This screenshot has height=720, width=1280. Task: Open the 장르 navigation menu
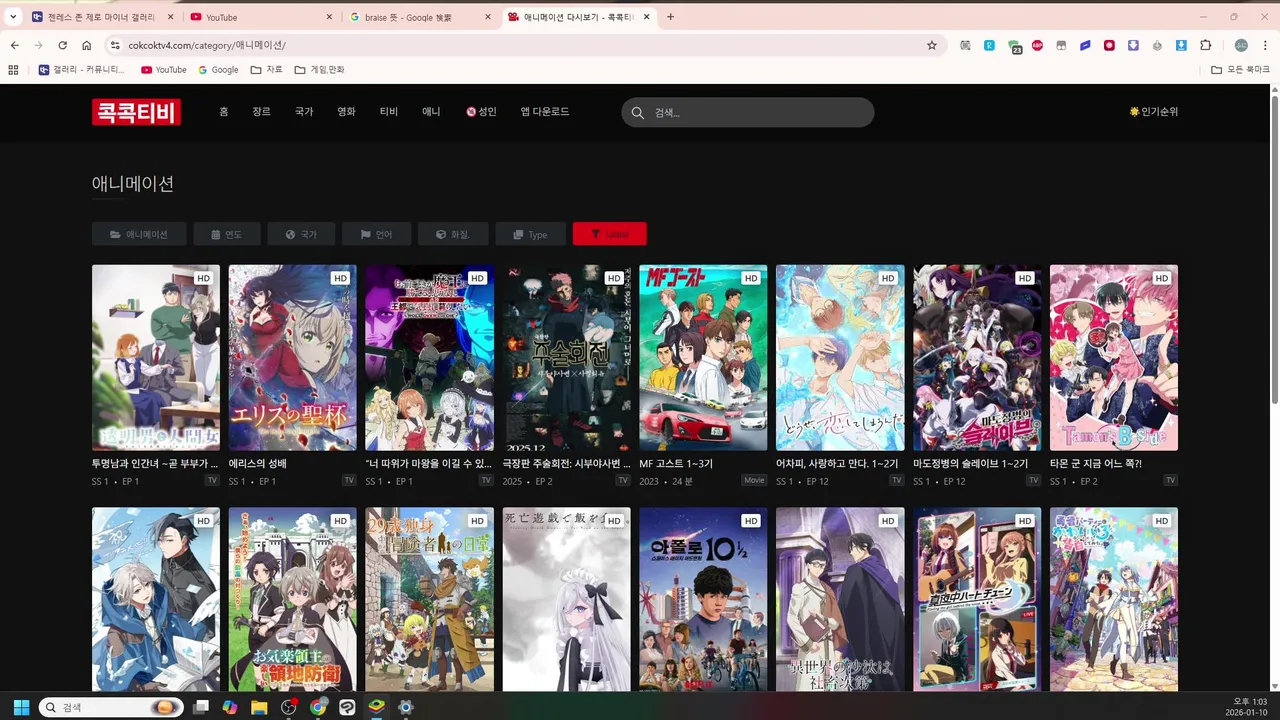(x=261, y=112)
